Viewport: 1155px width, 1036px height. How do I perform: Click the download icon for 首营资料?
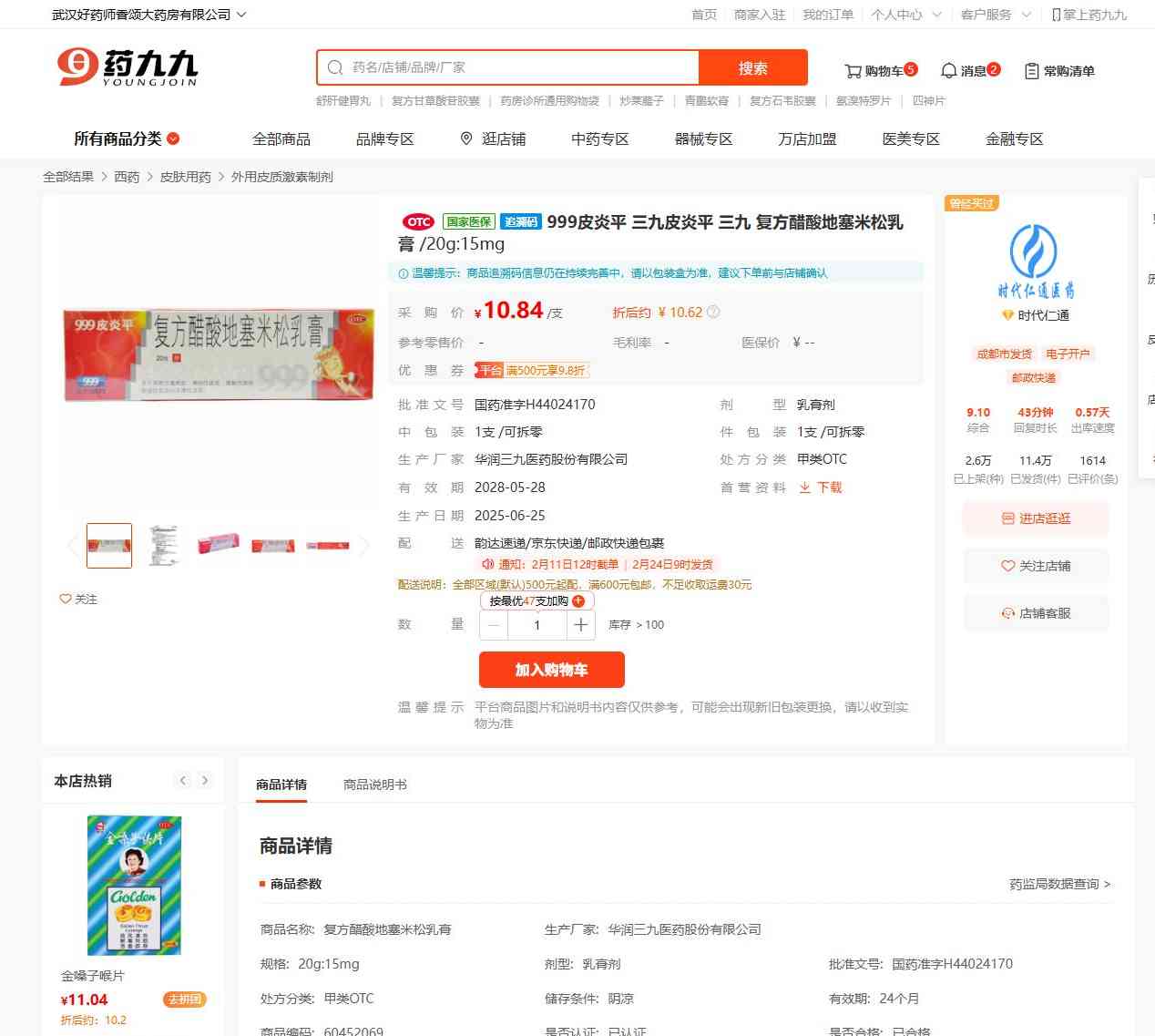tap(805, 487)
